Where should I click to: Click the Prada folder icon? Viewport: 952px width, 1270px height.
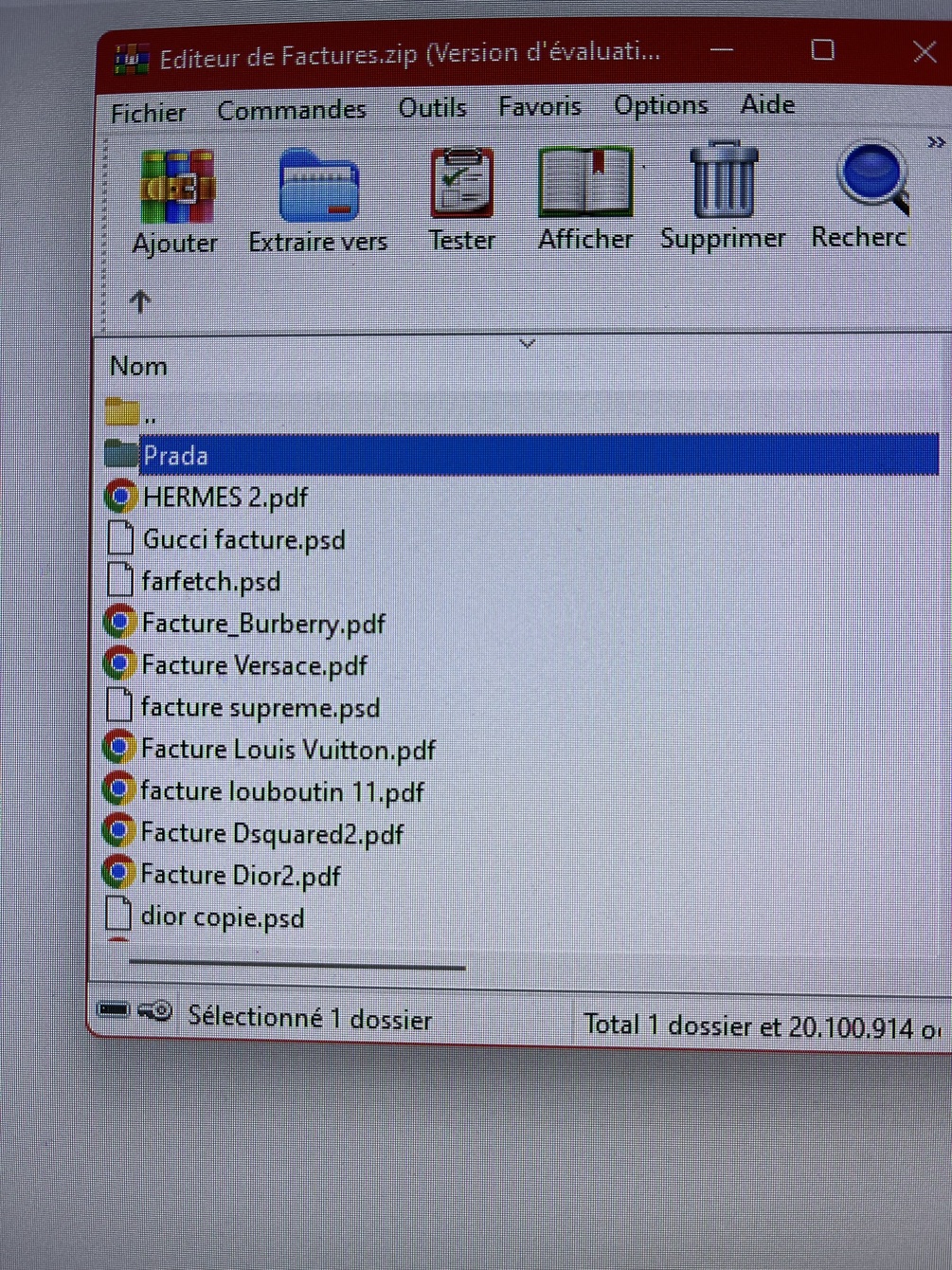pos(121,454)
